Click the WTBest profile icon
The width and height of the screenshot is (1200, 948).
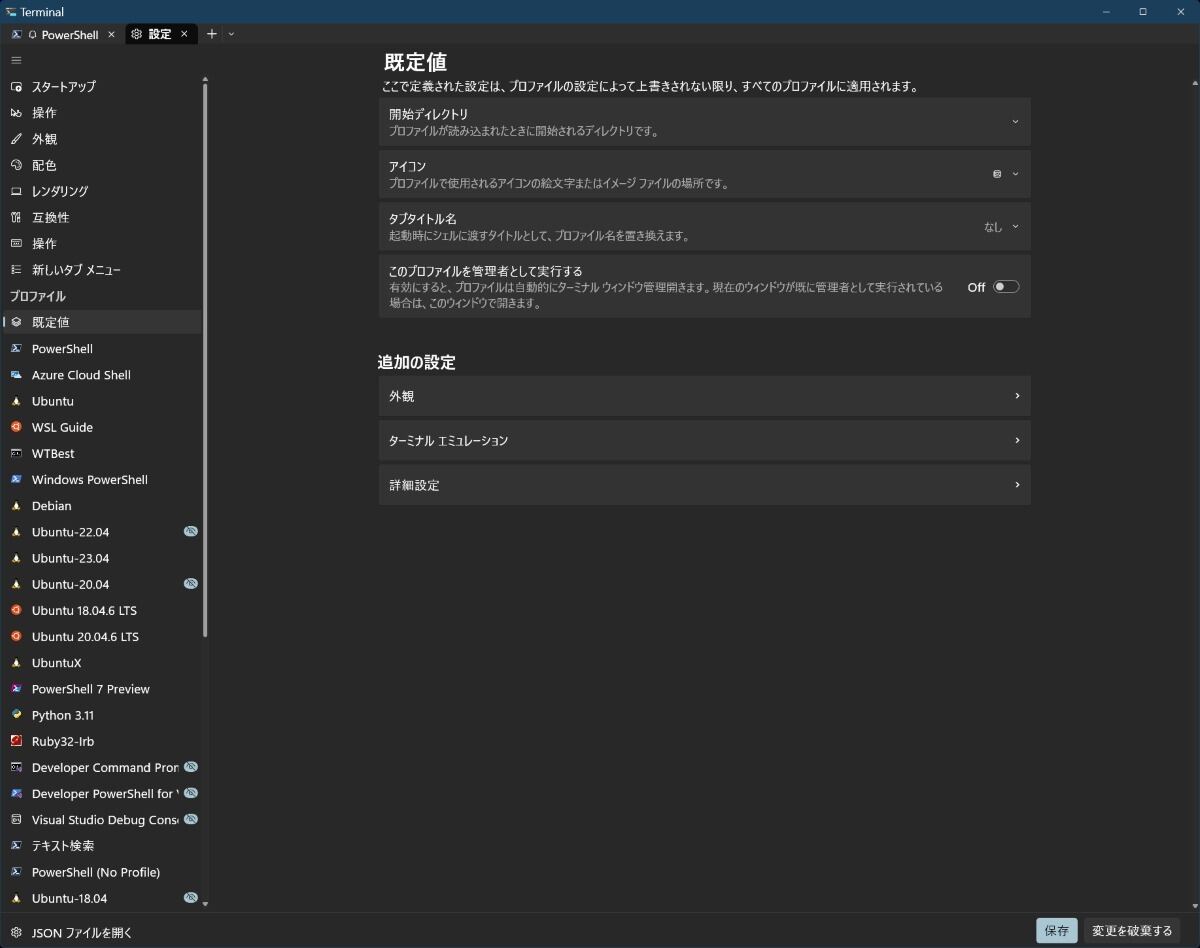point(16,453)
